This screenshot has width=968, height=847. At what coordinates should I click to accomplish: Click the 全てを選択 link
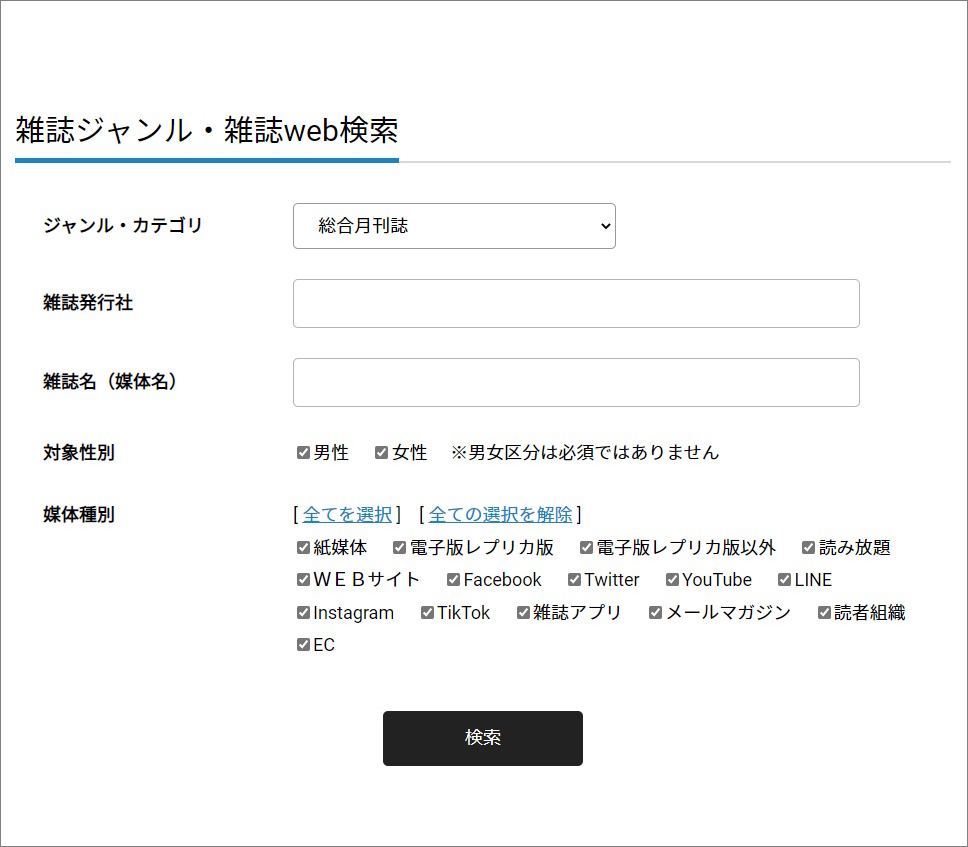[x=347, y=514]
